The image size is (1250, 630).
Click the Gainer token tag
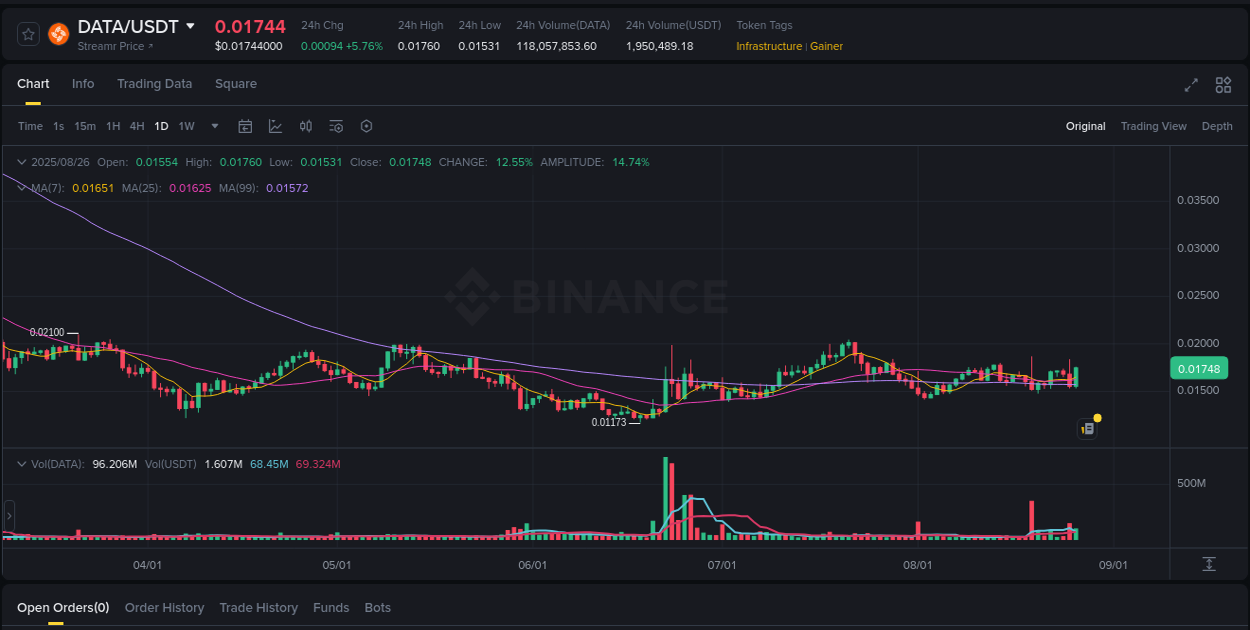[x=827, y=46]
